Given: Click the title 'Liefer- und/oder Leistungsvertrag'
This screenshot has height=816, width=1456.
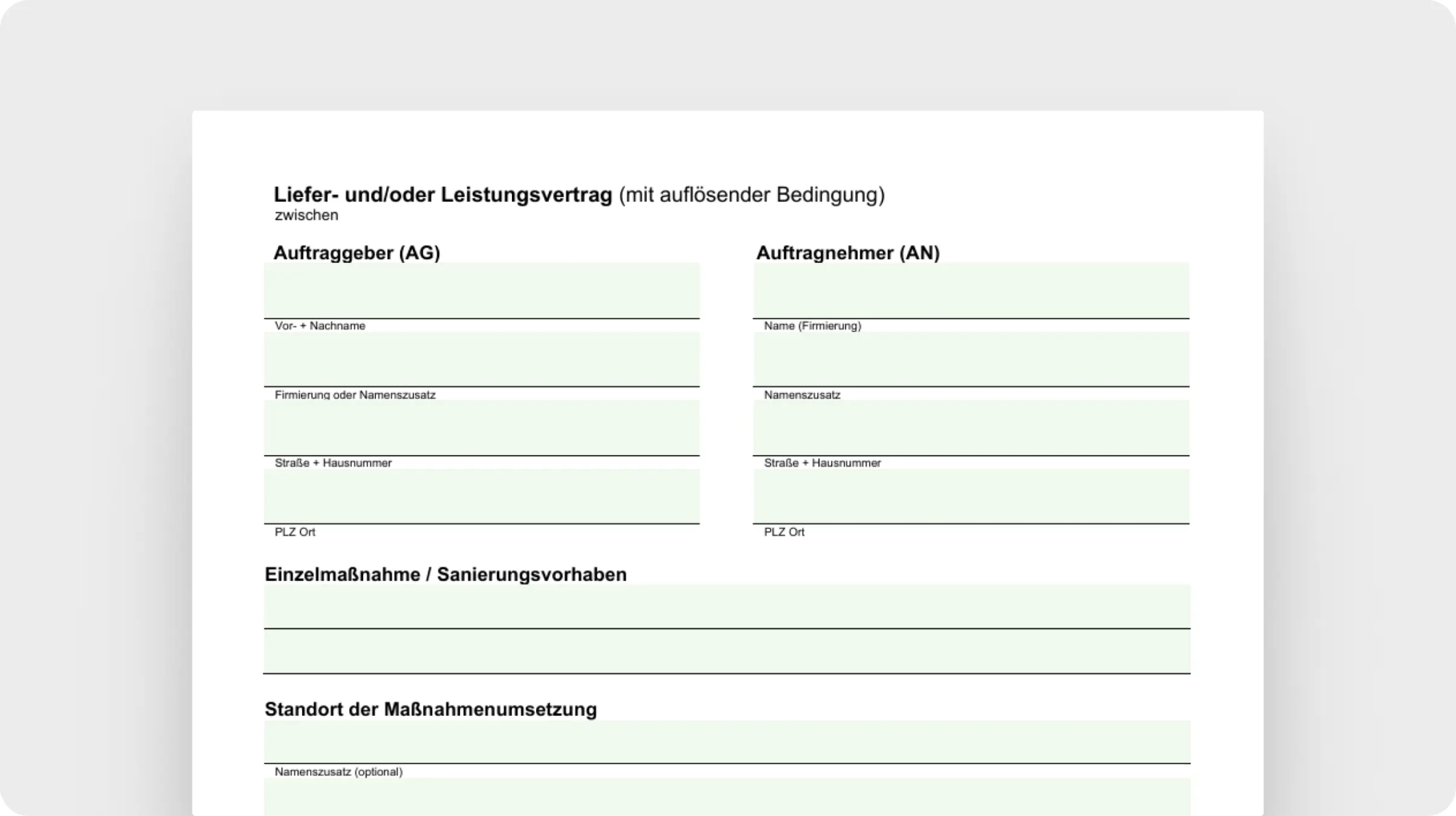Looking at the screenshot, I should click(x=443, y=195).
